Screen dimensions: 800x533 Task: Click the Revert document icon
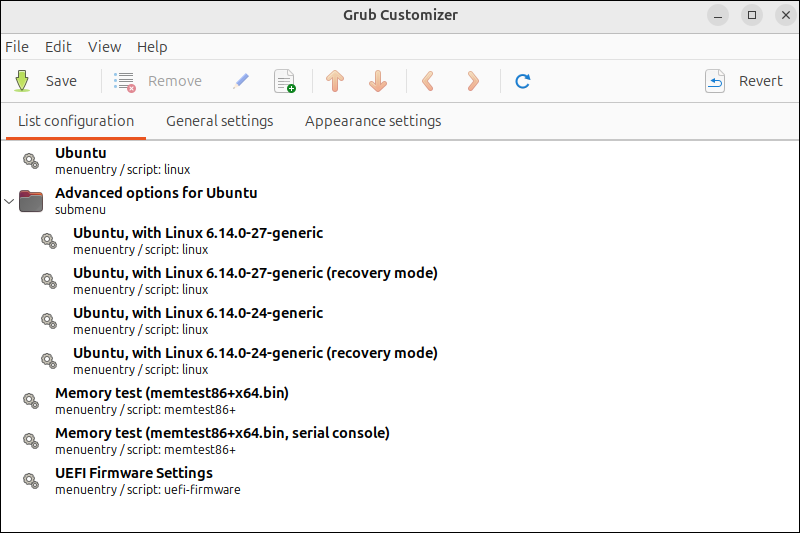tap(715, 81)
